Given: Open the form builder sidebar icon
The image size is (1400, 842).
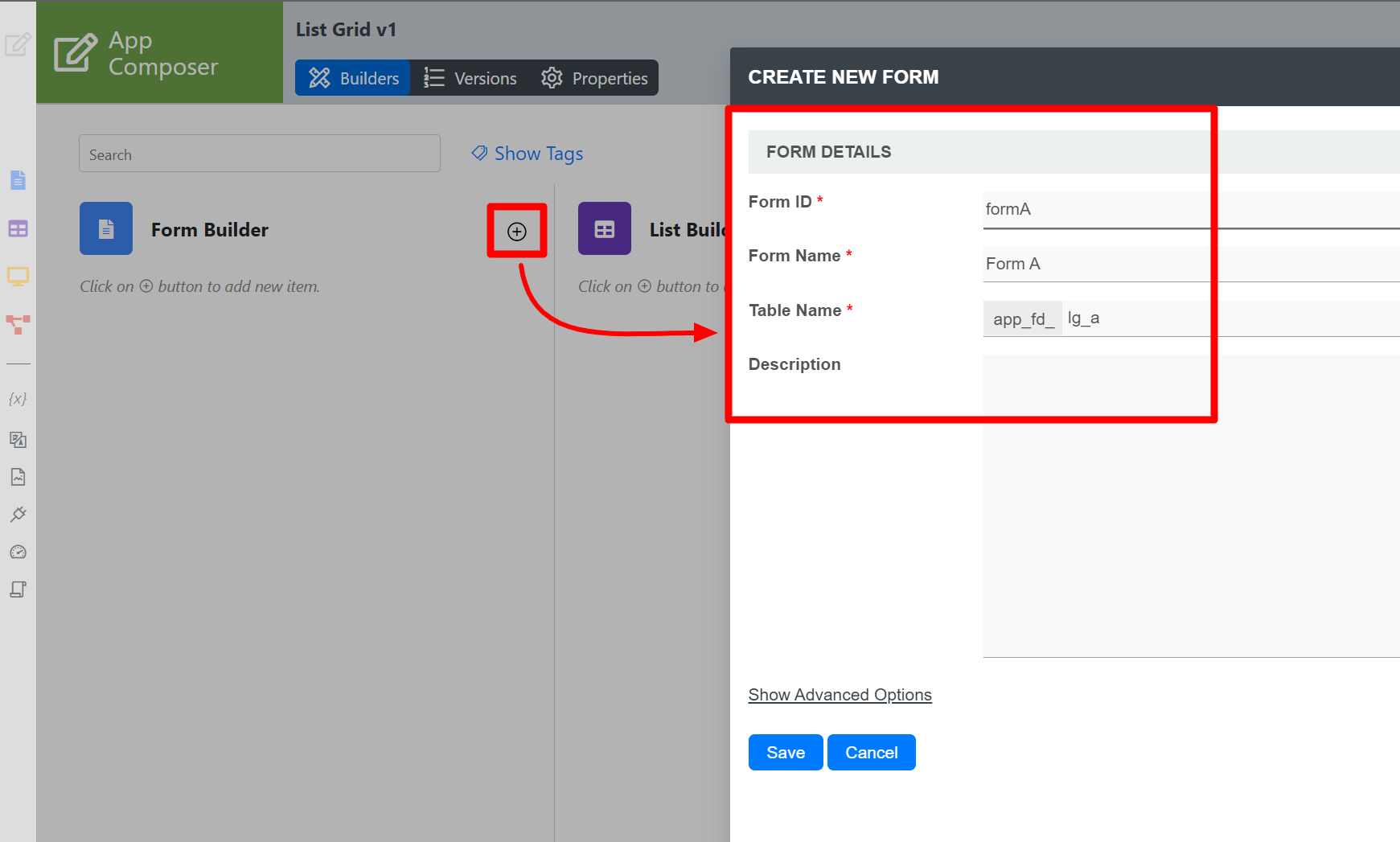Looking at the screenshot, I should 18,180.
